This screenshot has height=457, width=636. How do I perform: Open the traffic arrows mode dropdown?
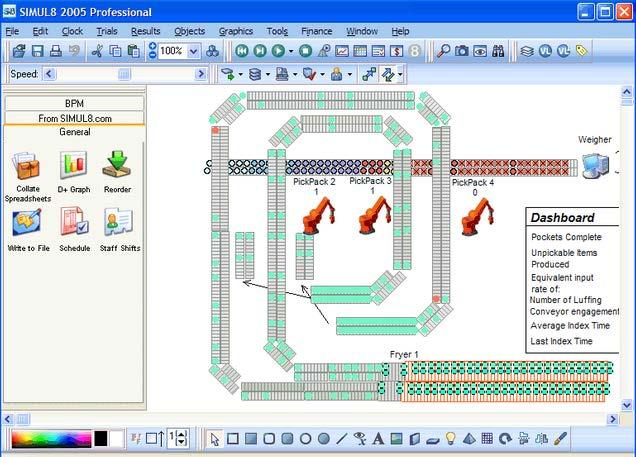[400, 74]
